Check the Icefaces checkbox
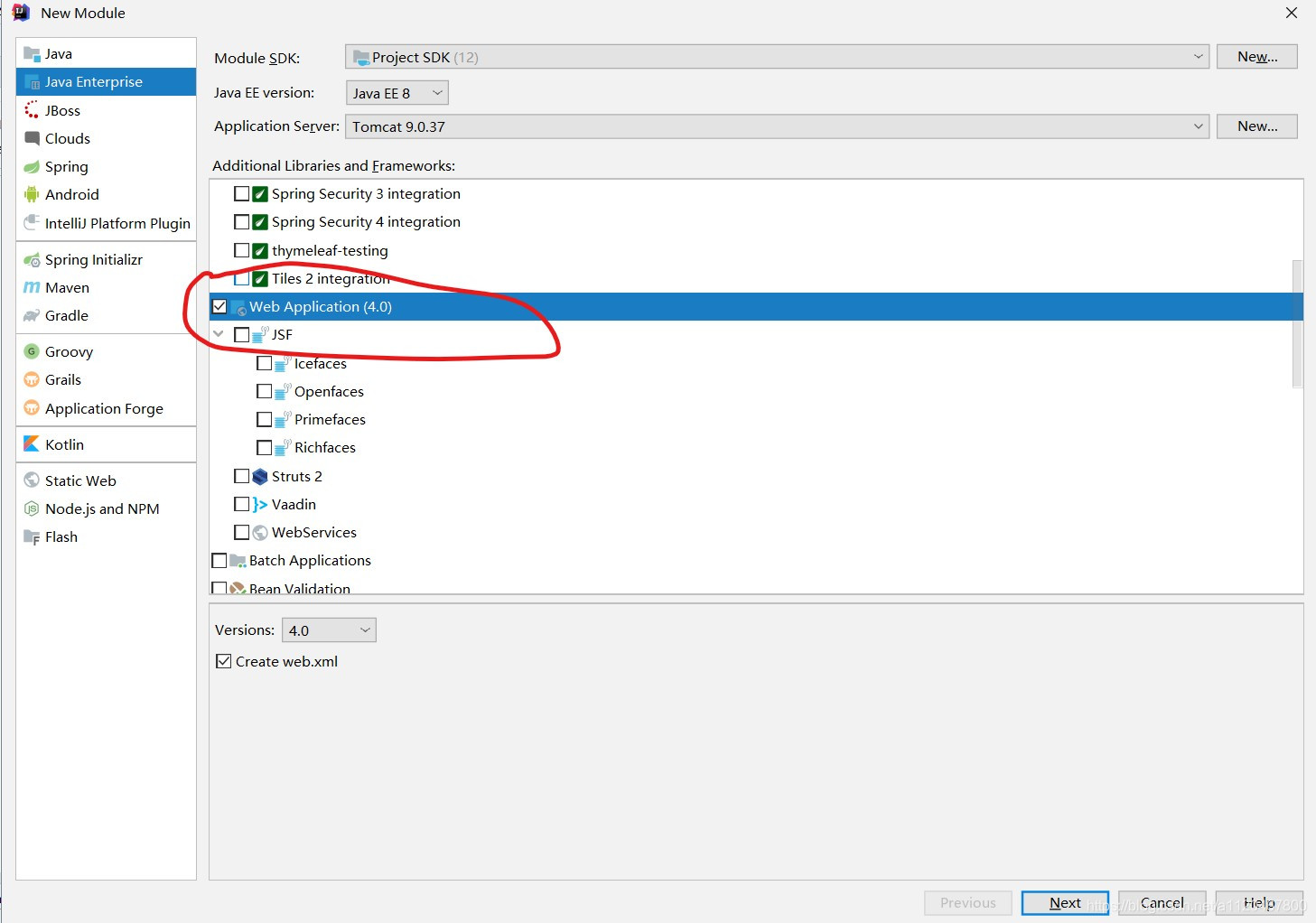 (265, 363)
